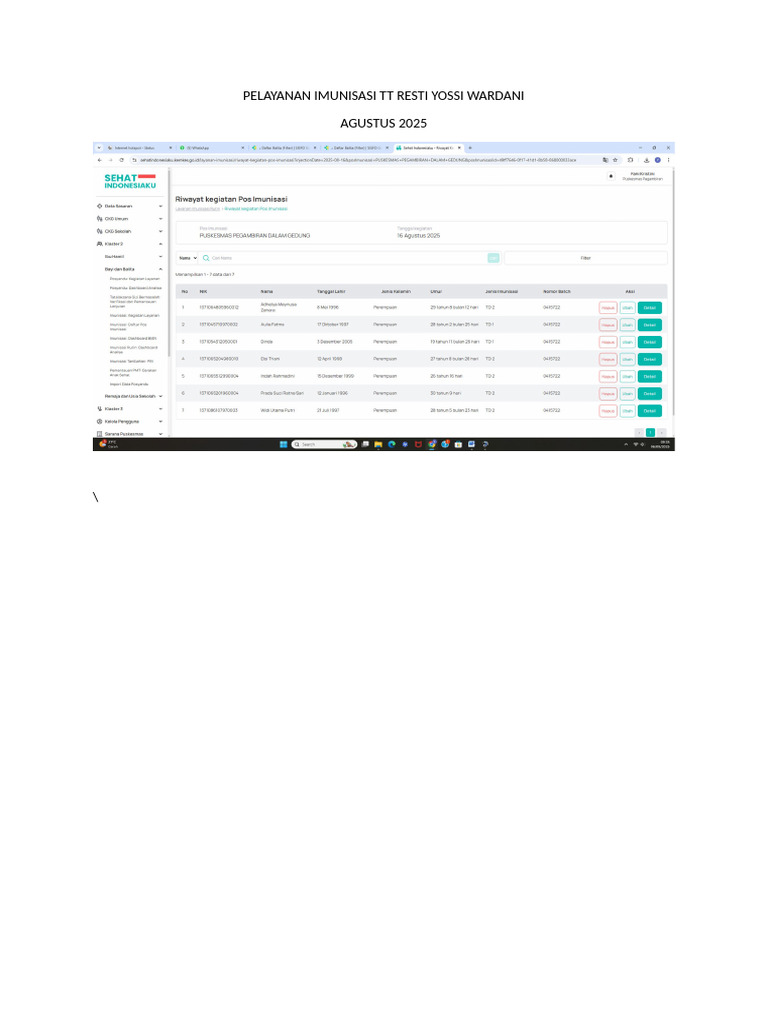The height and width of the screenshot is (1024, 768).
Task: Click the Sehat IndonesiaKu logo
Action: [130, 181]
